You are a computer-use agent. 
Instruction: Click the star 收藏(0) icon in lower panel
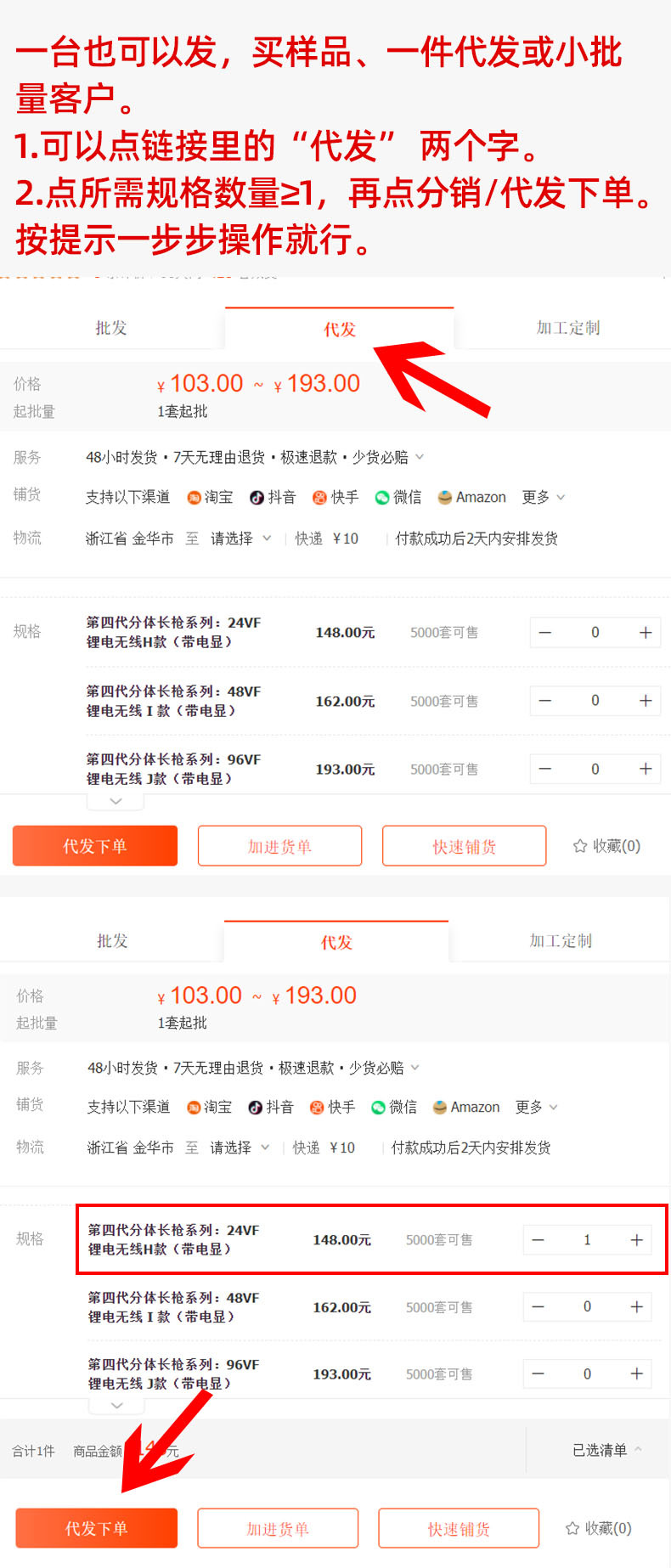coord(572,1528)
